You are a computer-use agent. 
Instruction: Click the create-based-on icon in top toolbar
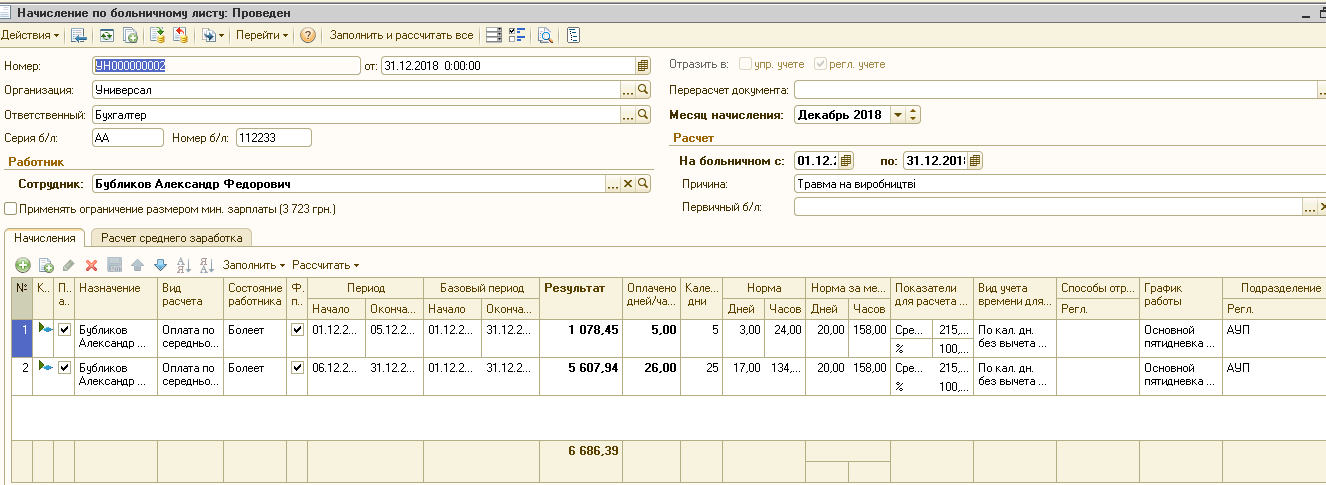click(211, 35)
